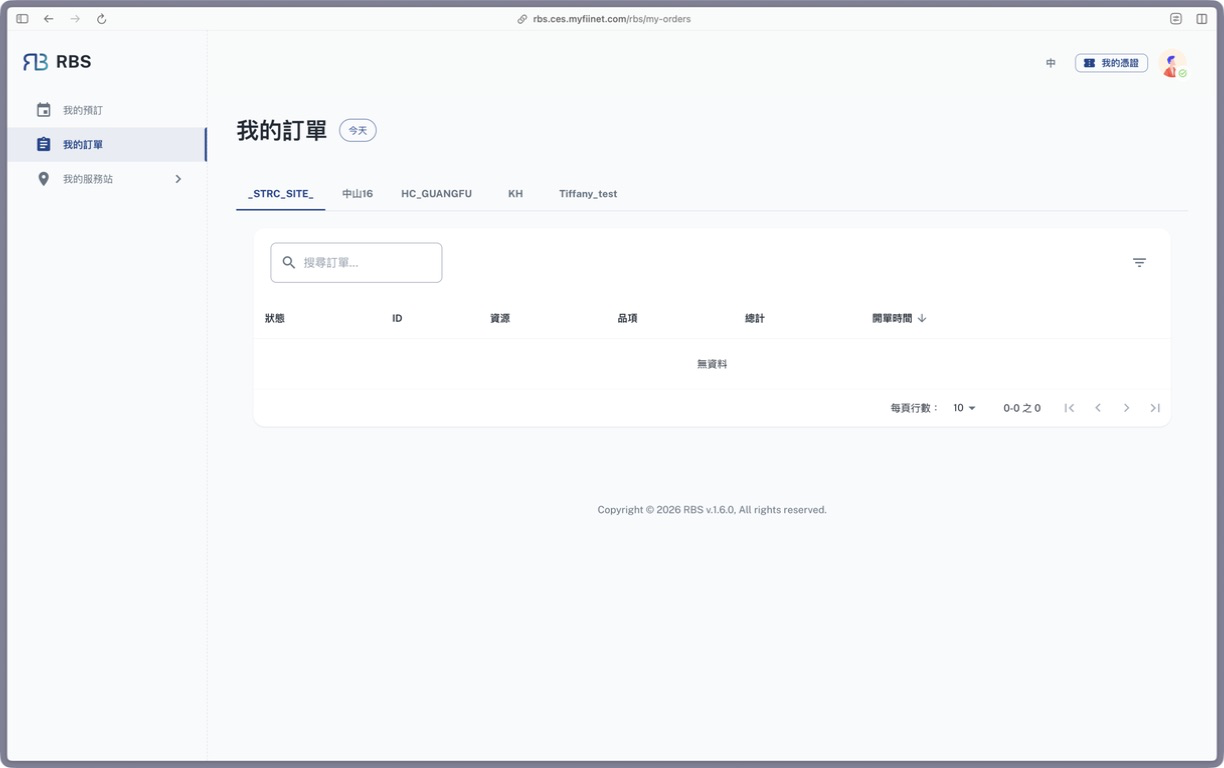This screenshot has width=1224, height=768.
Task: Toggle the 今天 filter chip
Action: pos(358,130)
